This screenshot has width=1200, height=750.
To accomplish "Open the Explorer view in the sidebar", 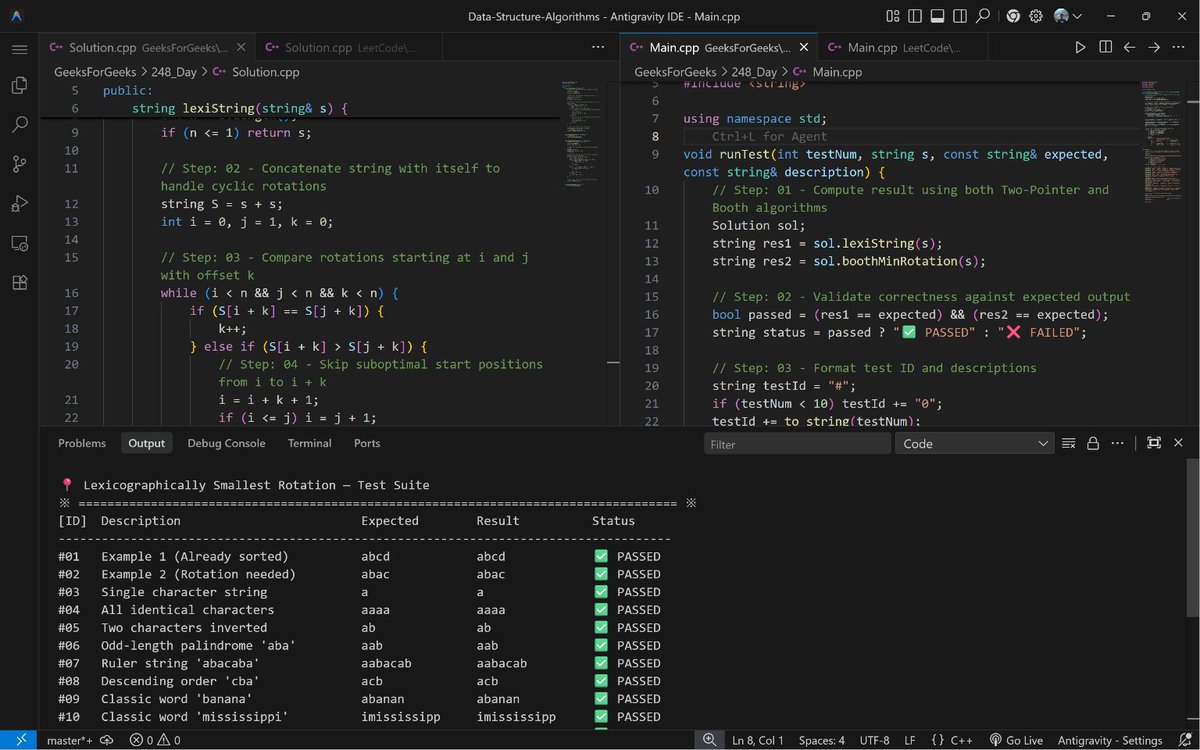I will [x=19, y=86].
